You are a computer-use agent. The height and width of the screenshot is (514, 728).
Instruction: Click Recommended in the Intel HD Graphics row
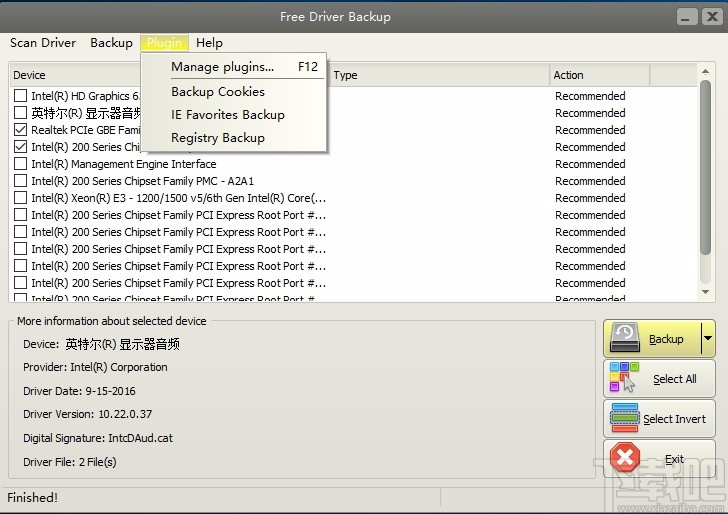[590, 96]
